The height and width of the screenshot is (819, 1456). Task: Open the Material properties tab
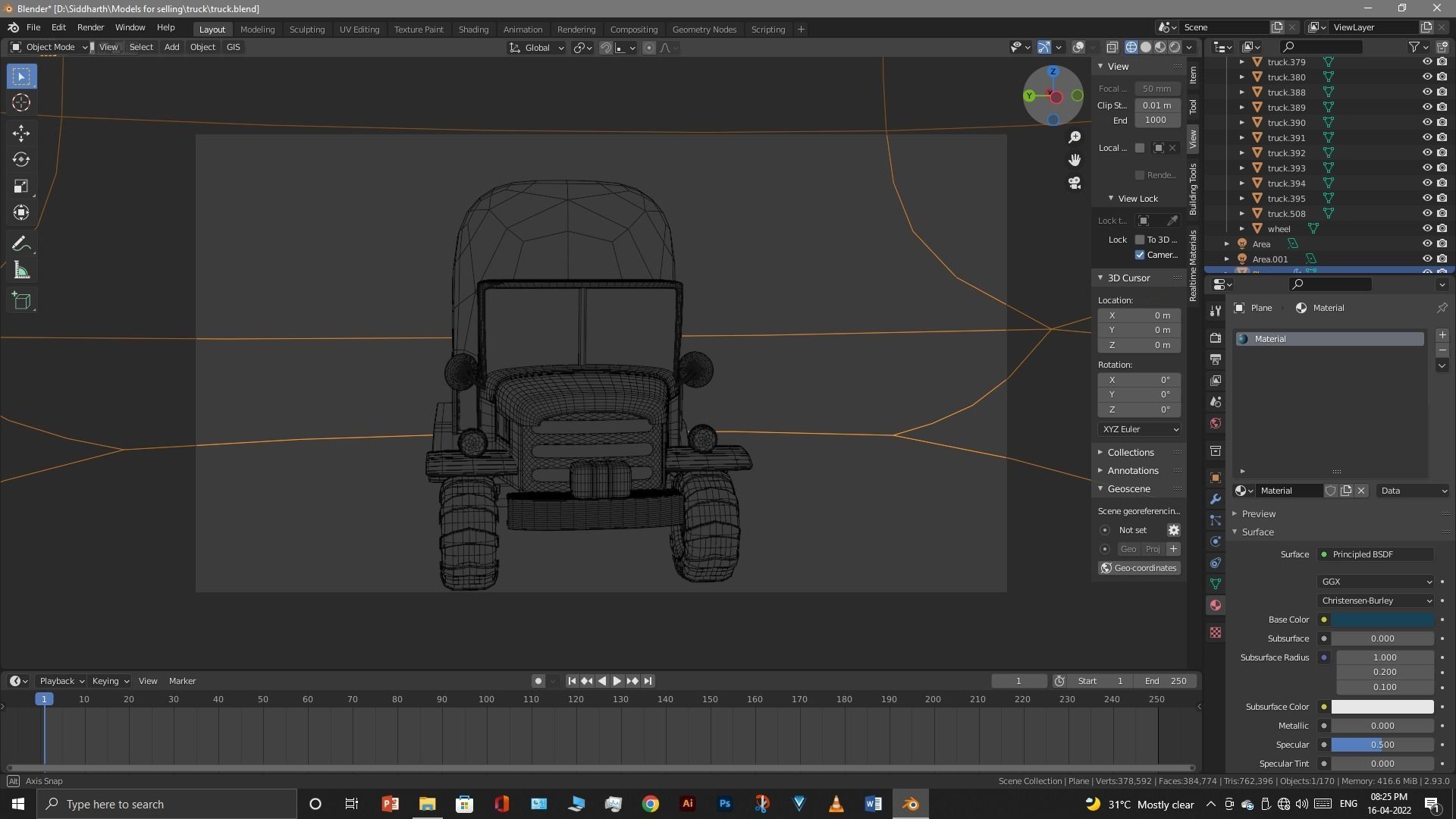point(1216,605)
